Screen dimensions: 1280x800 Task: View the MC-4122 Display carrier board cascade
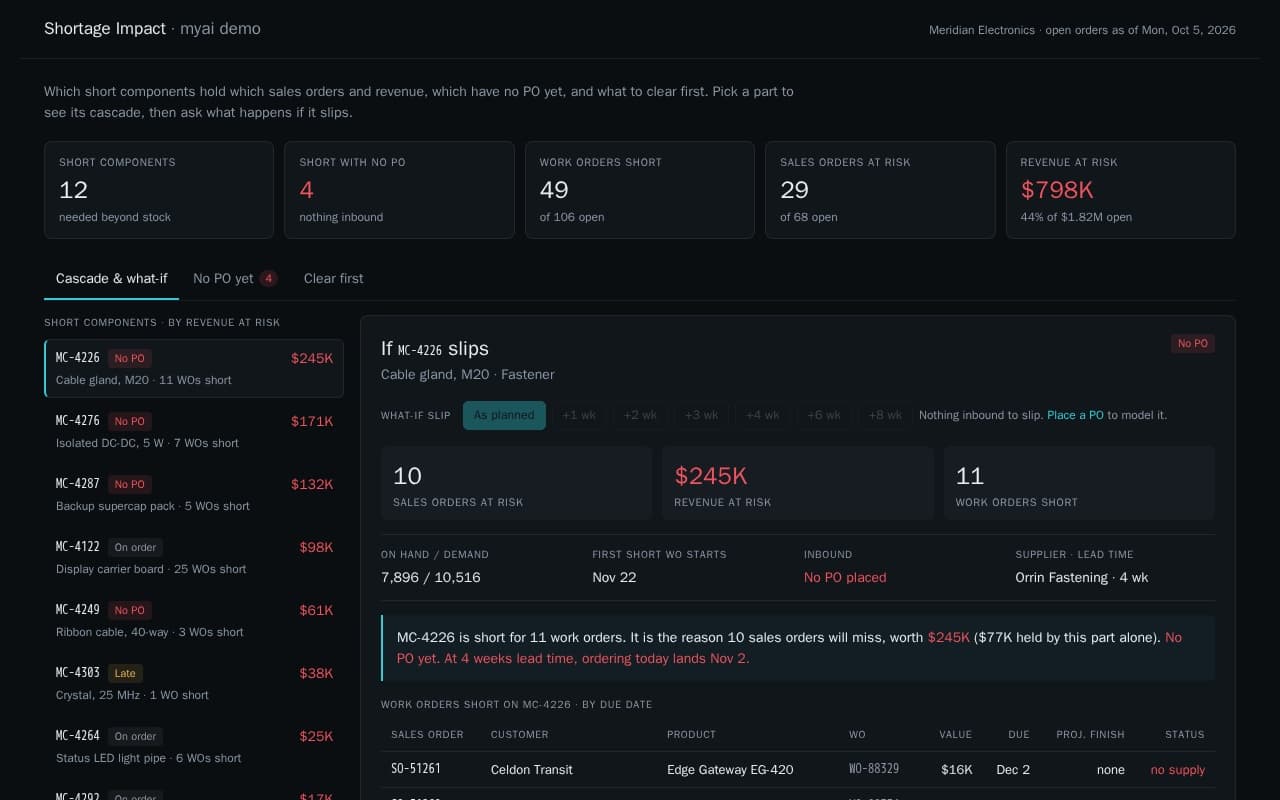point(194,558)
